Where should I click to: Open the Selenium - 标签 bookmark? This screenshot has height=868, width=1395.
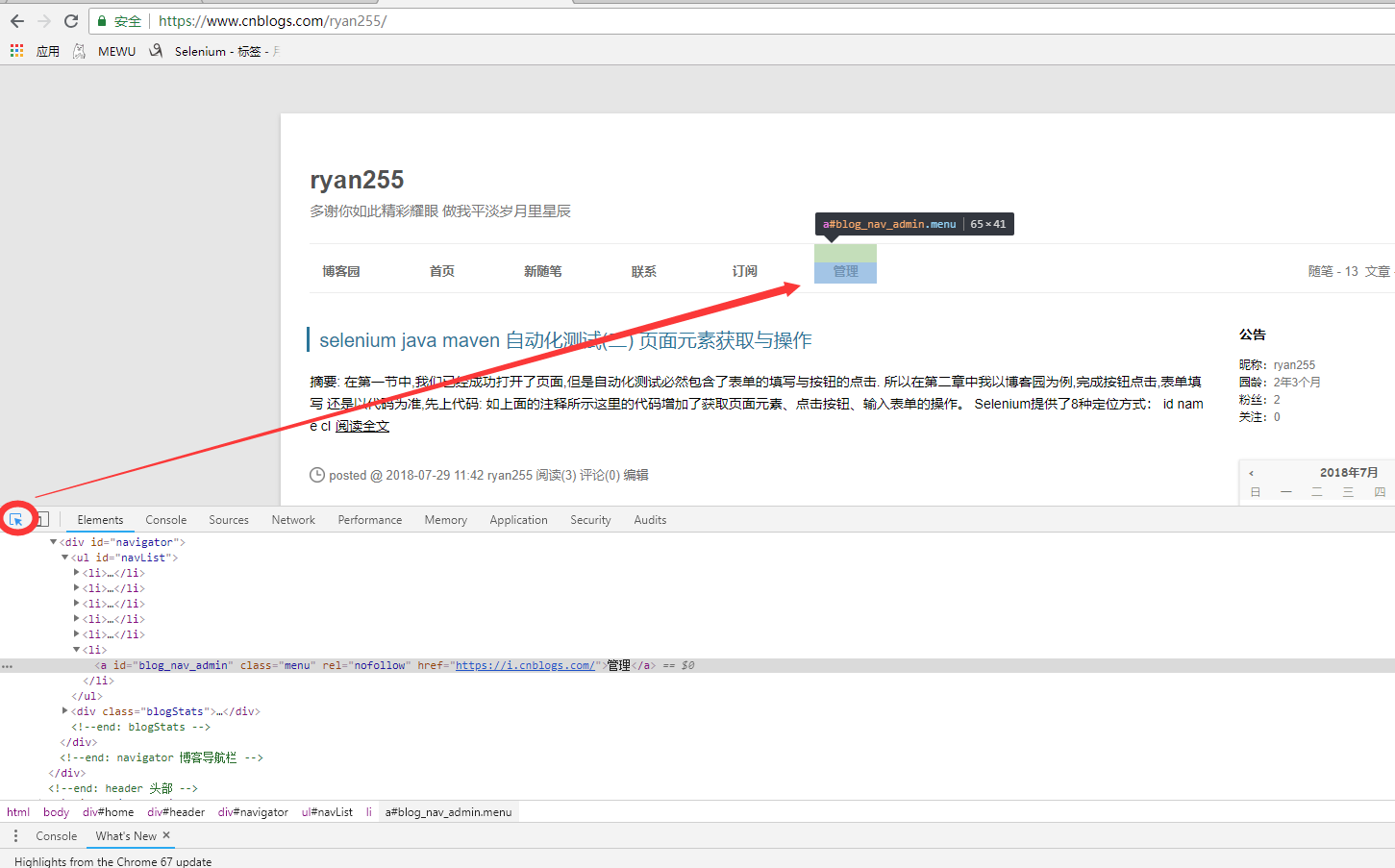212,51
